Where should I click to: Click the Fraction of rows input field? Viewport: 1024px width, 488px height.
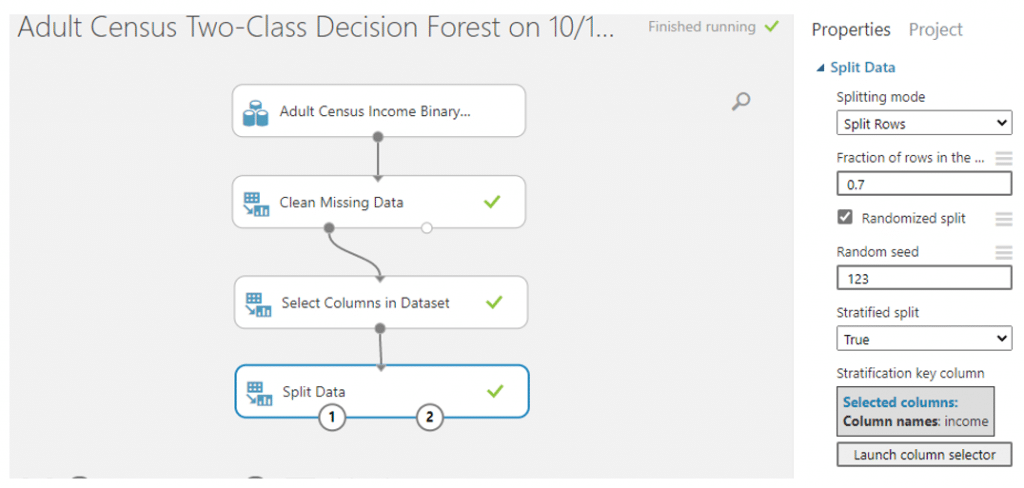(924, 184)
